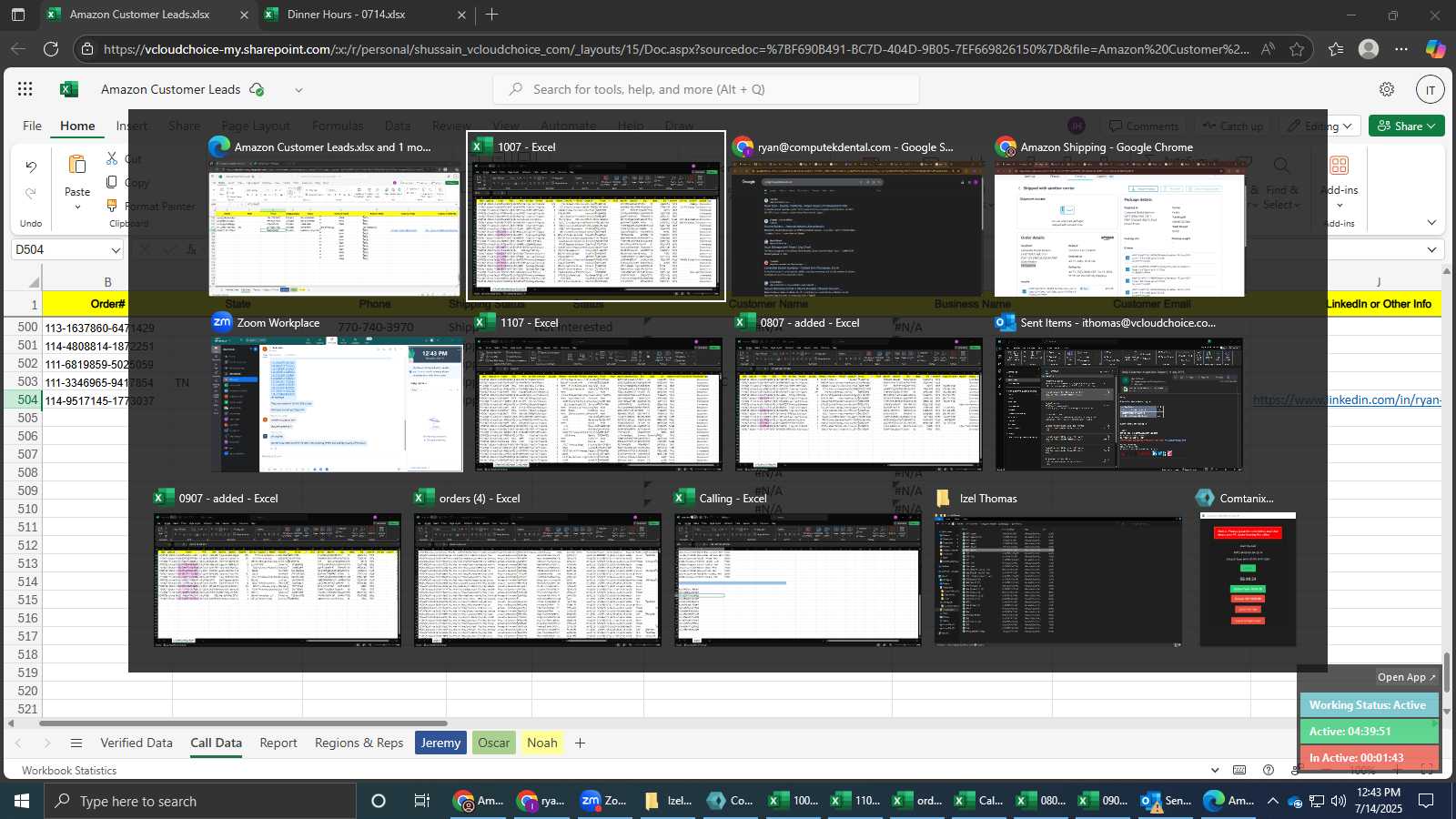The height and width of the screenshot is (819, 1456).
Task: Click the browser address bar URL
Action: (x=676, y=49)
